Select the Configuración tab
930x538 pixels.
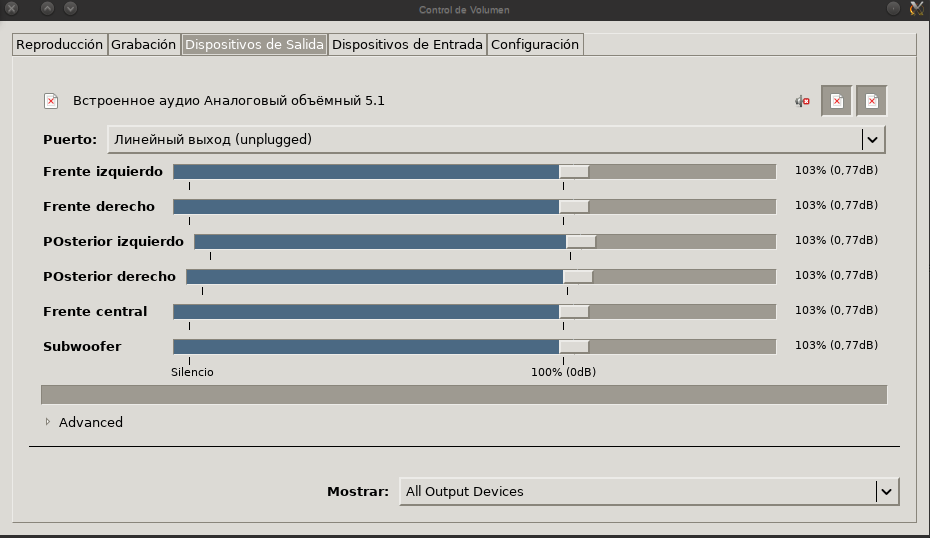[534, 44]
